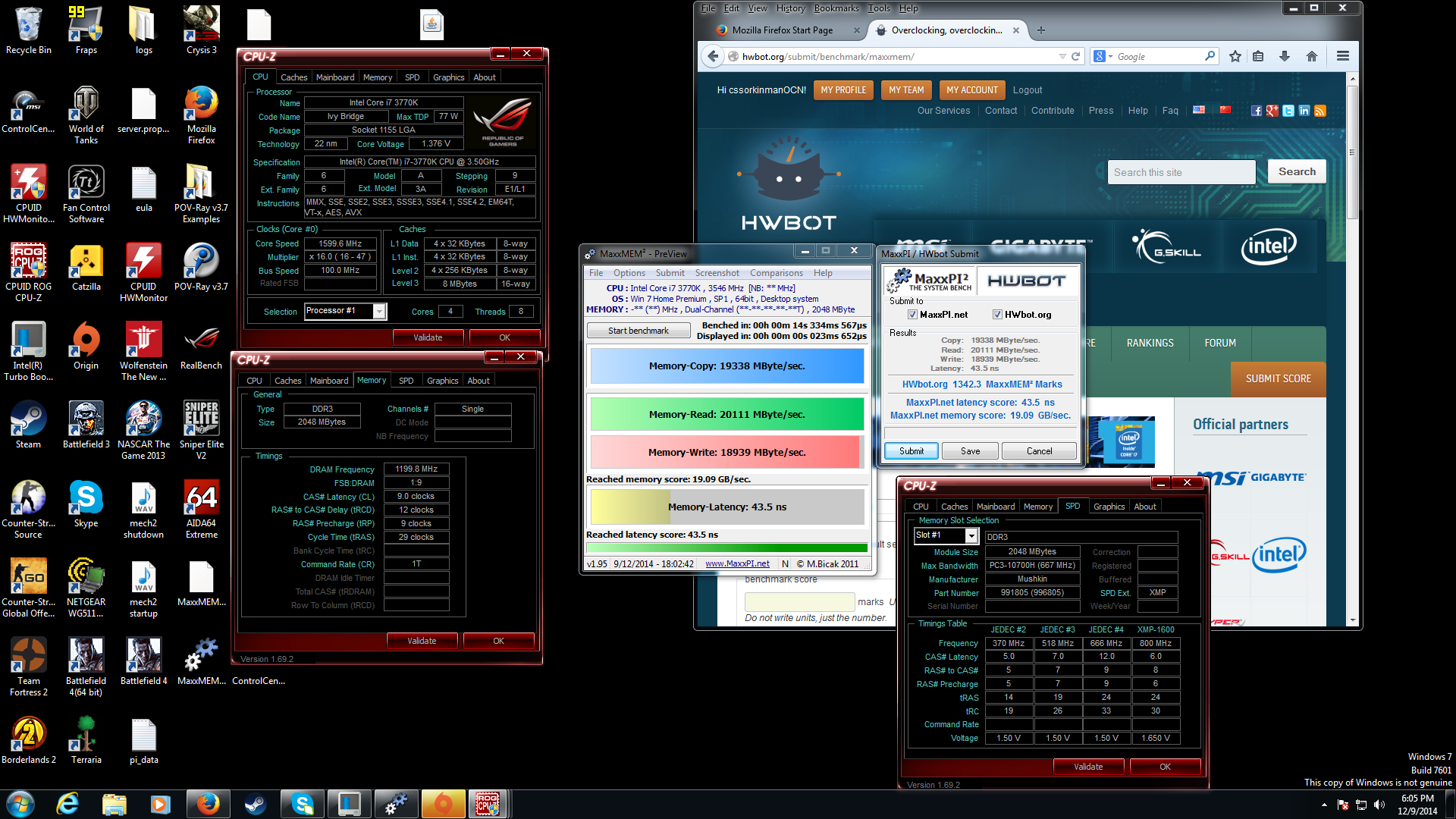Go to Firefox home page icon
1456x819 pixels.
tap(1312, 56)
